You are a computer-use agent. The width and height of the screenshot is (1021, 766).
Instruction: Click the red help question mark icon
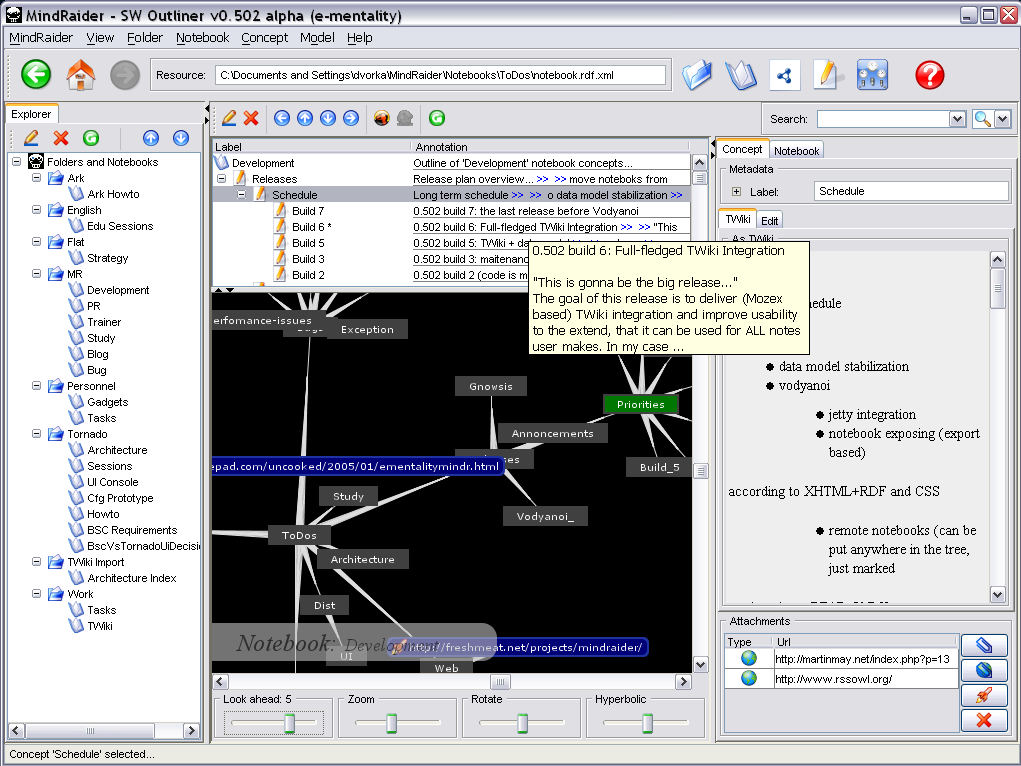coord(929,75)
